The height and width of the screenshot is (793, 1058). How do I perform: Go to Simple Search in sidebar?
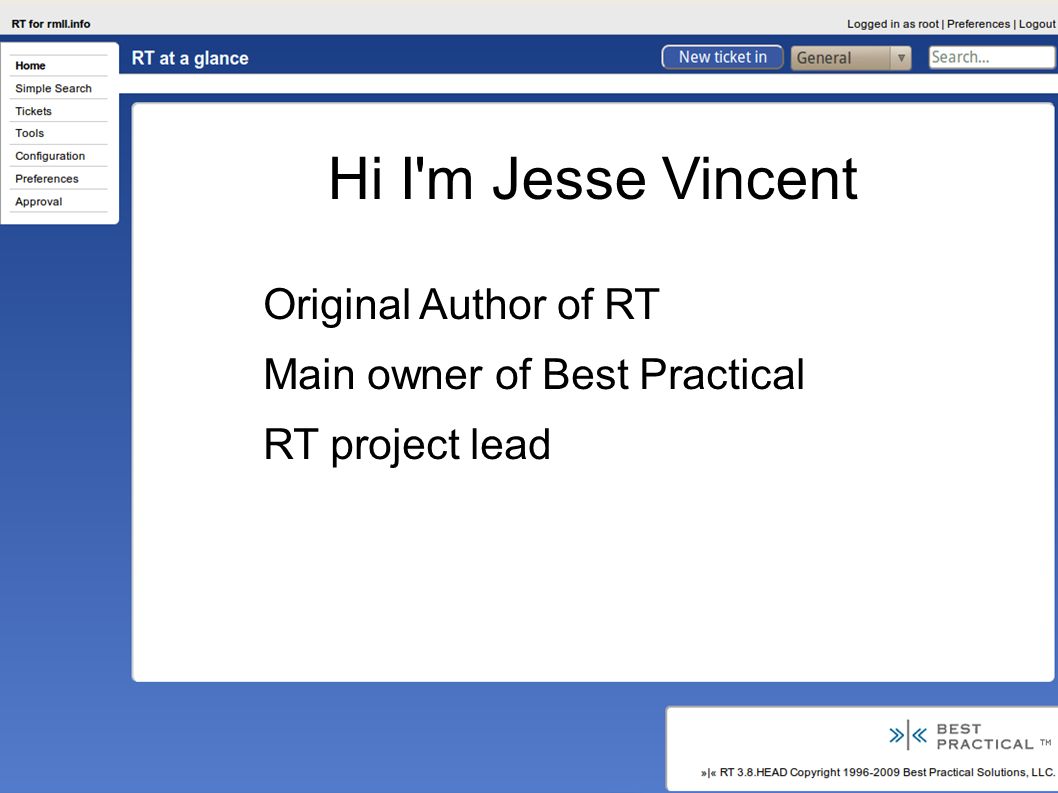point(53,88)
